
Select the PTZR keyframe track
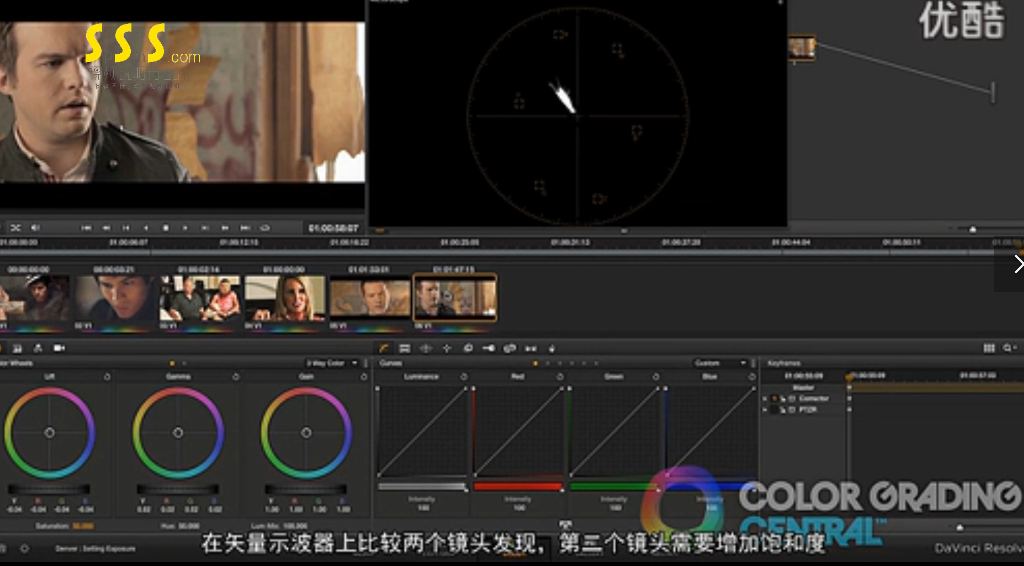point(807,409)
